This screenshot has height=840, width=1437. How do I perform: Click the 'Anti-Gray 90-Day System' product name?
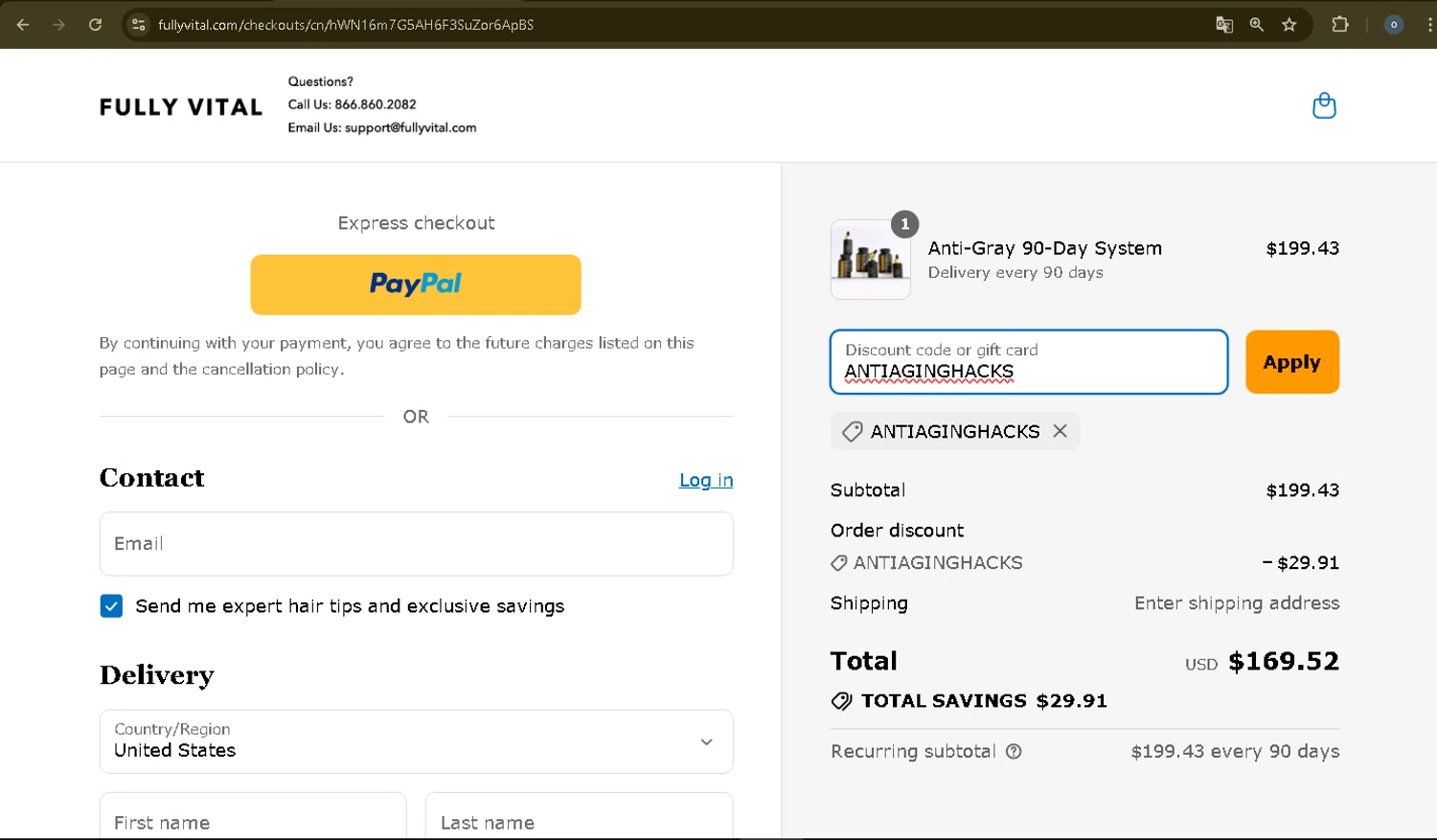tap(1045, 248)
